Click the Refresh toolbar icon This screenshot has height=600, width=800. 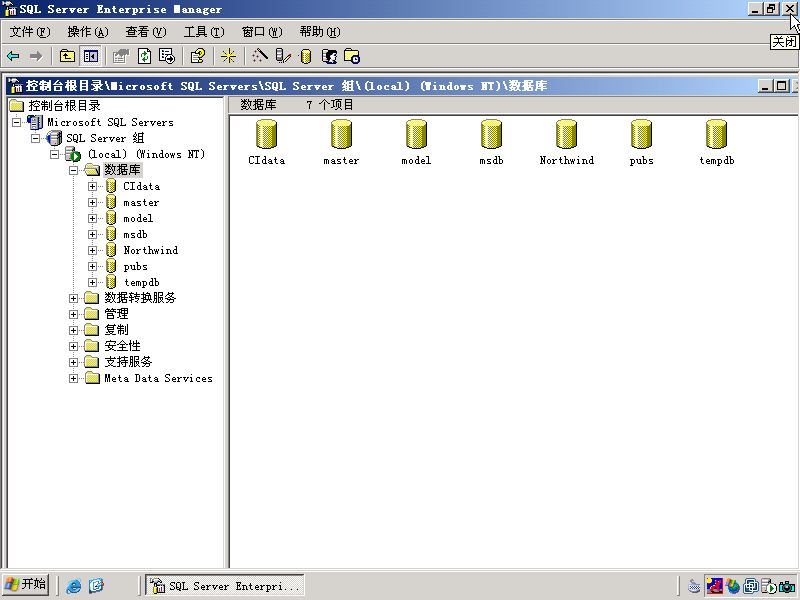[x=144, y=56]
